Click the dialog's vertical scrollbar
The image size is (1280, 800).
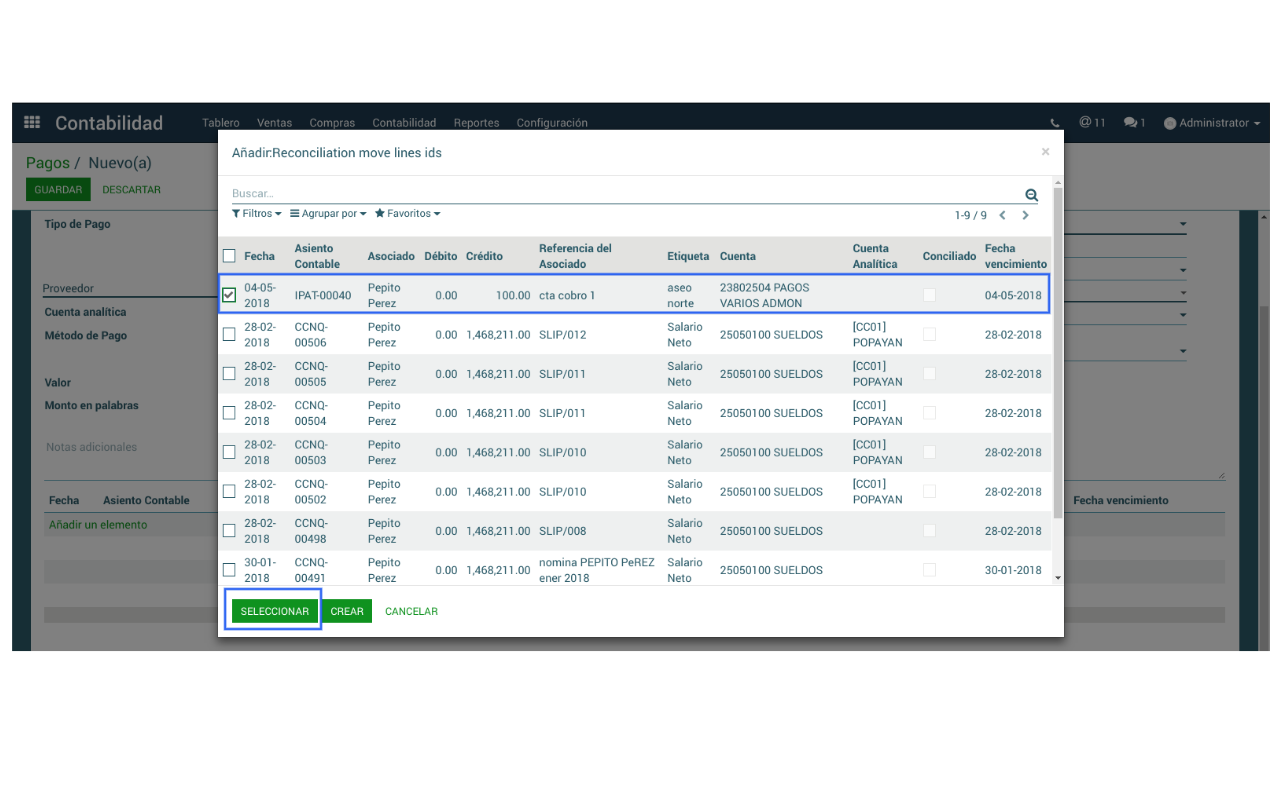(x=1058, y=350)
